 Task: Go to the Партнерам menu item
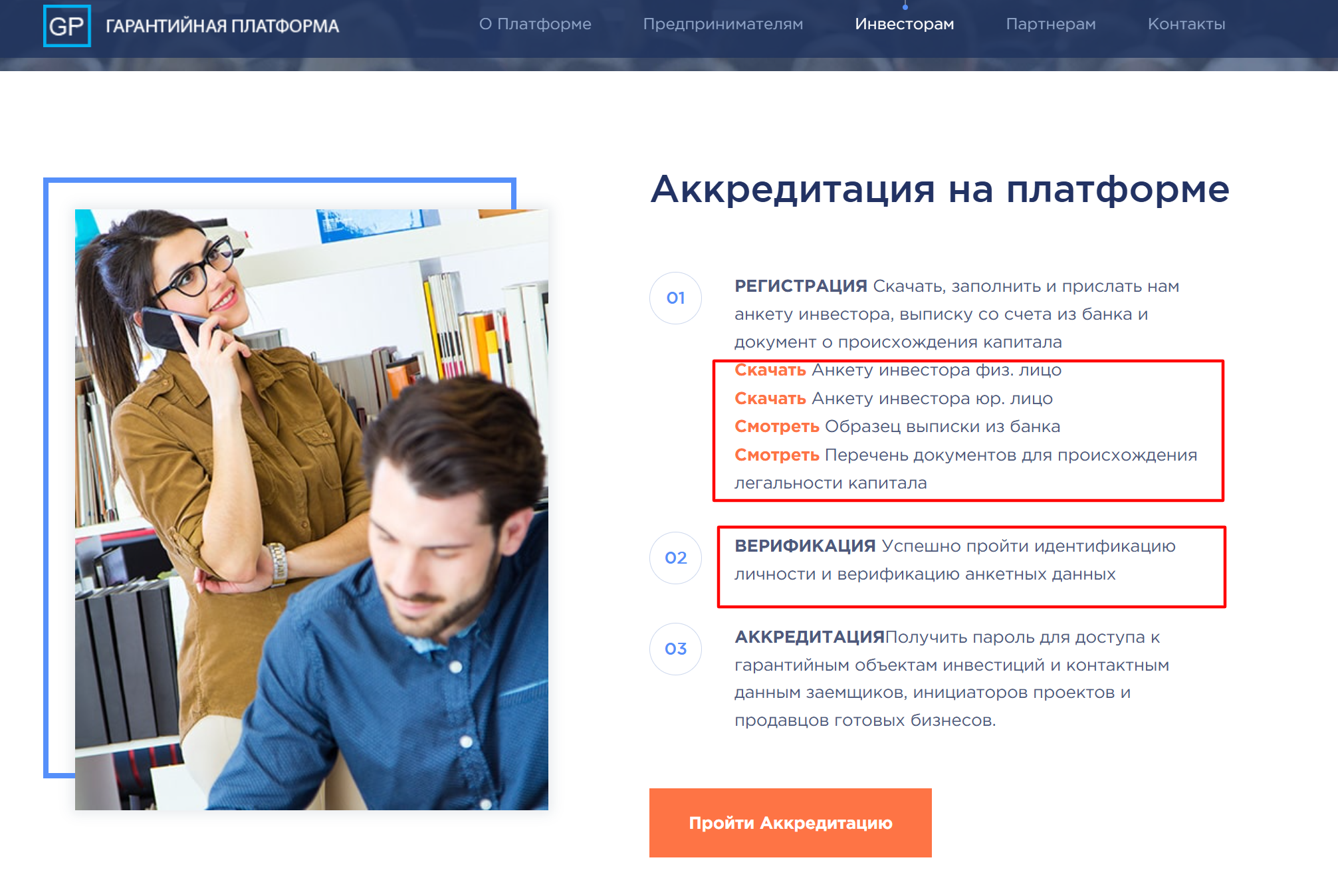tap(1050, 24)
